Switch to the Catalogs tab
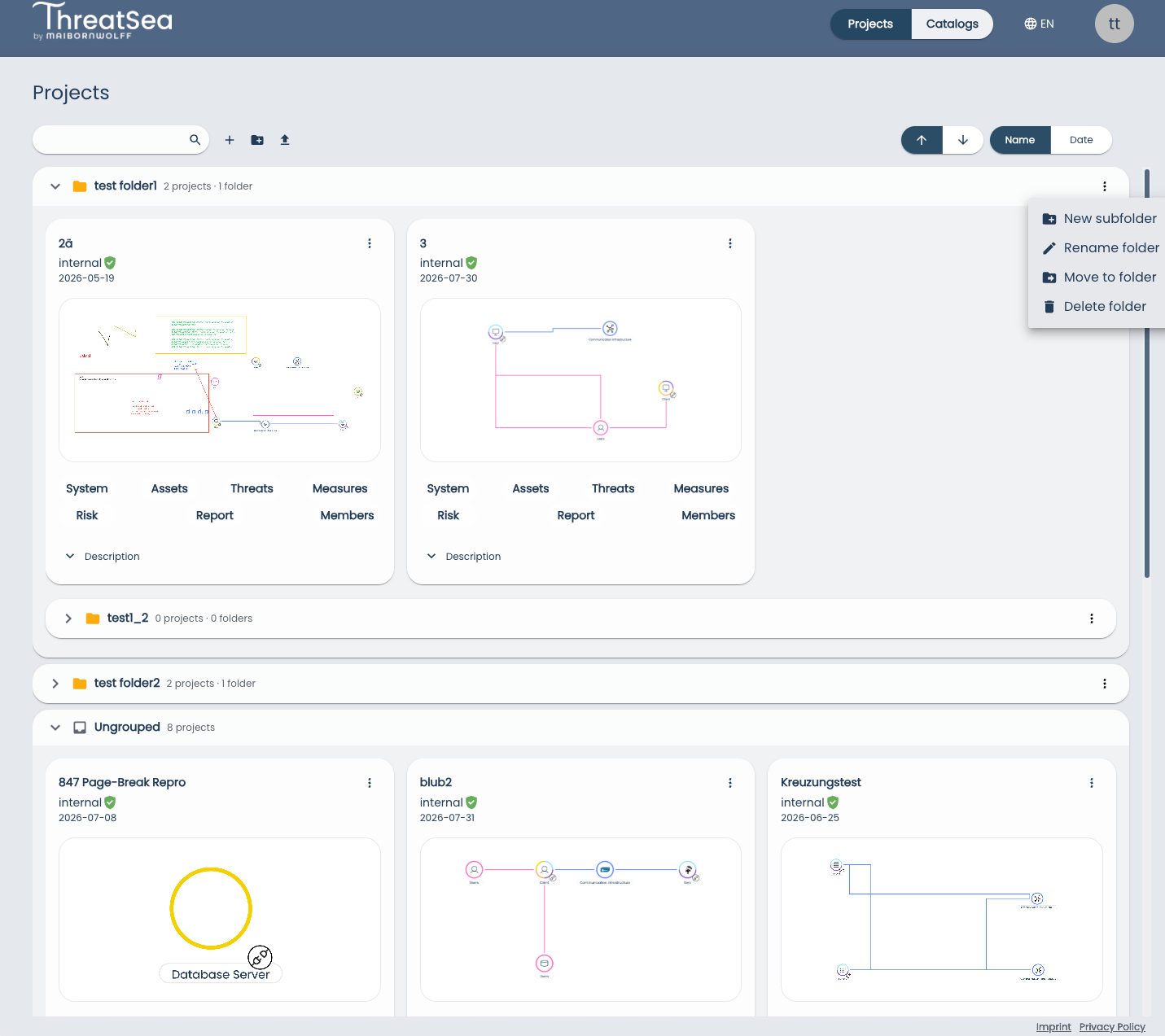Viewport: 1165px width, 1036px height. click(953, 24)
